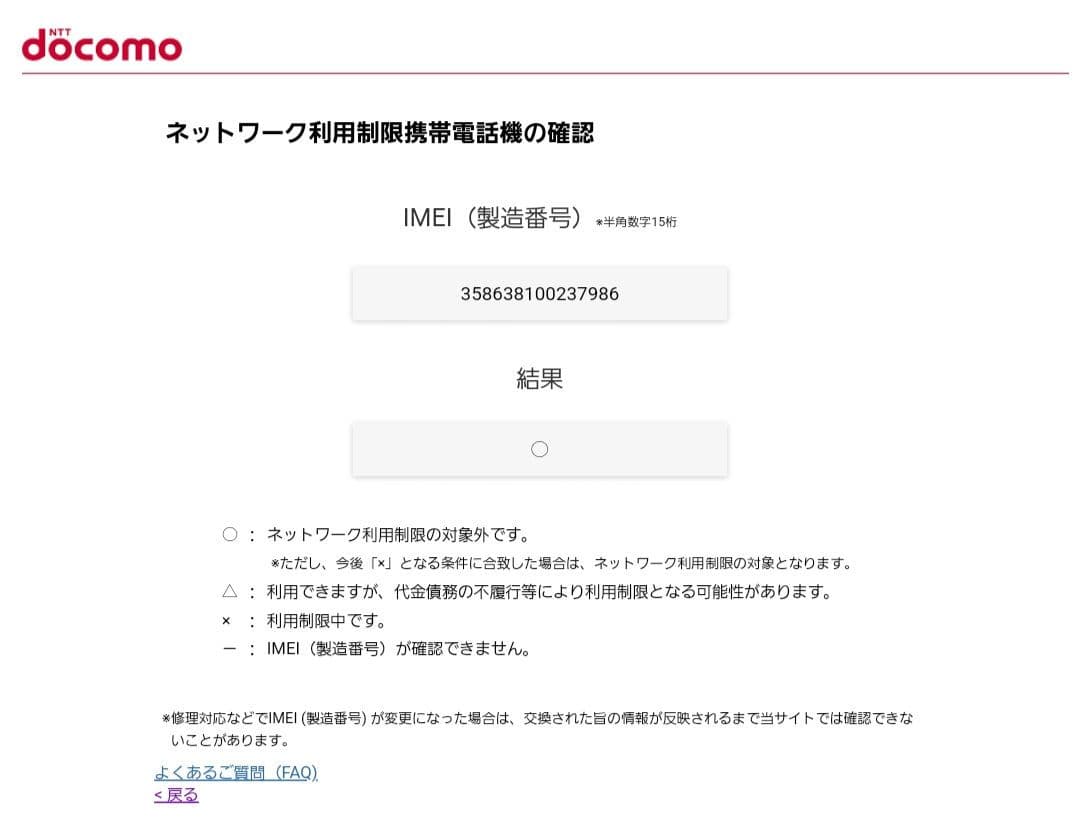Viewport: 1080px width, 834px height.
Task: Click the － legend symbol for unverified IMEI
Action: [x=228, y=648]
